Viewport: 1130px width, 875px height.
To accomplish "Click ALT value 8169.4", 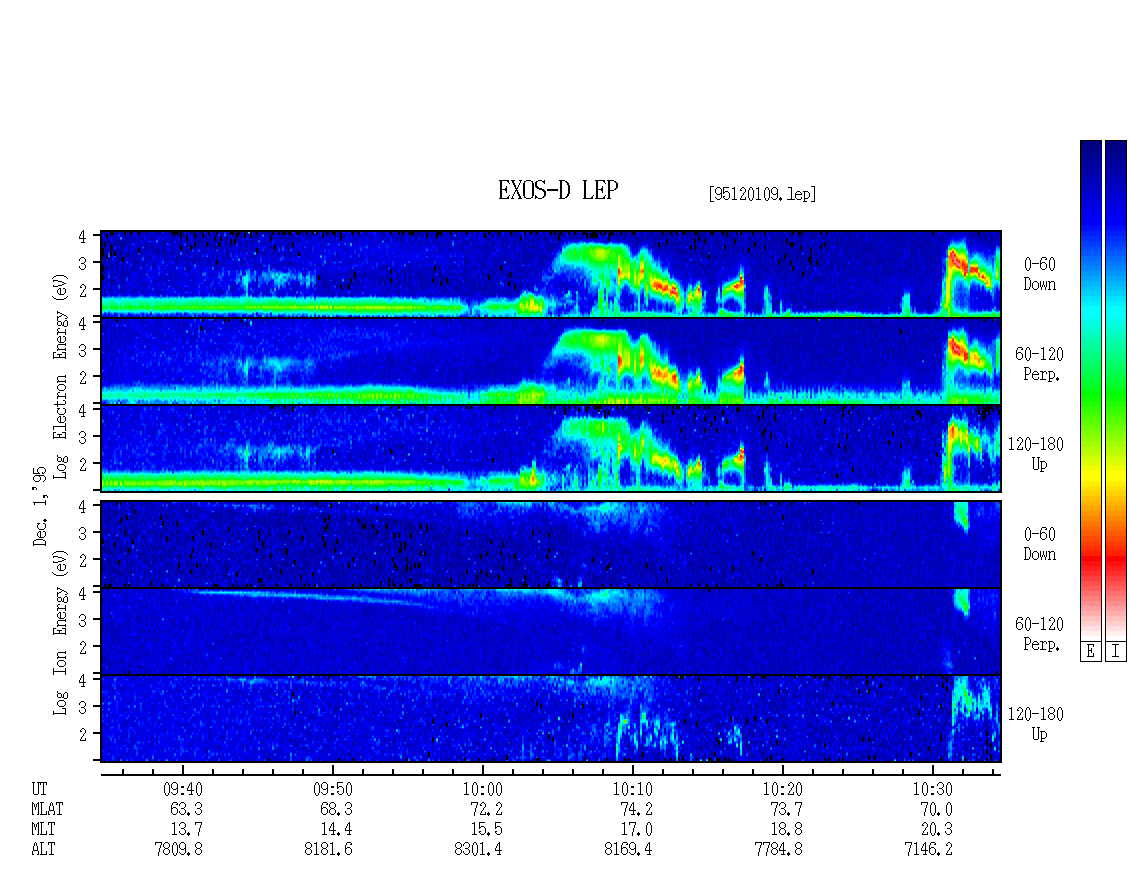I will pyautogui.click(x=628, y=850).
